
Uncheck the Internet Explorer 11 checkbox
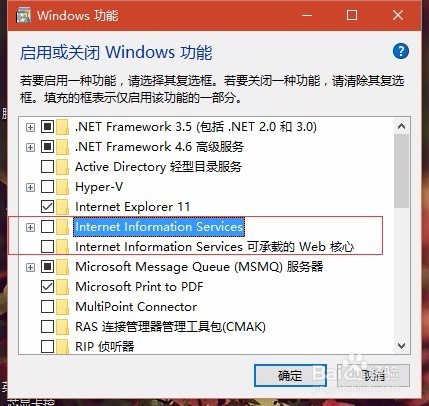click(x=47, y=207)
